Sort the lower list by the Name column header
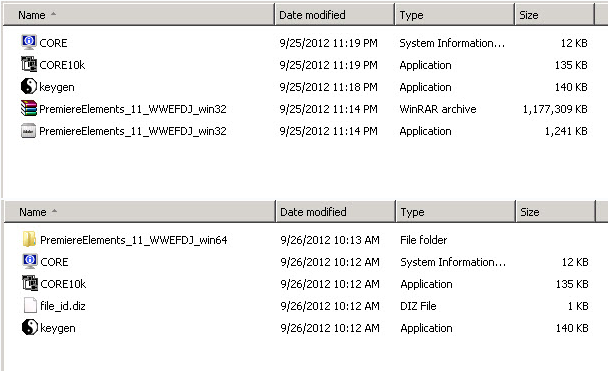 (140, 212)
